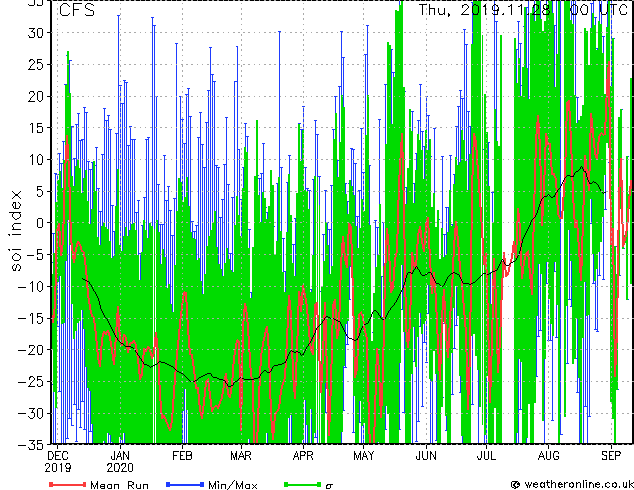
Task: Click the 'Min/Max' legend text
Action: [x=232, y=485]
